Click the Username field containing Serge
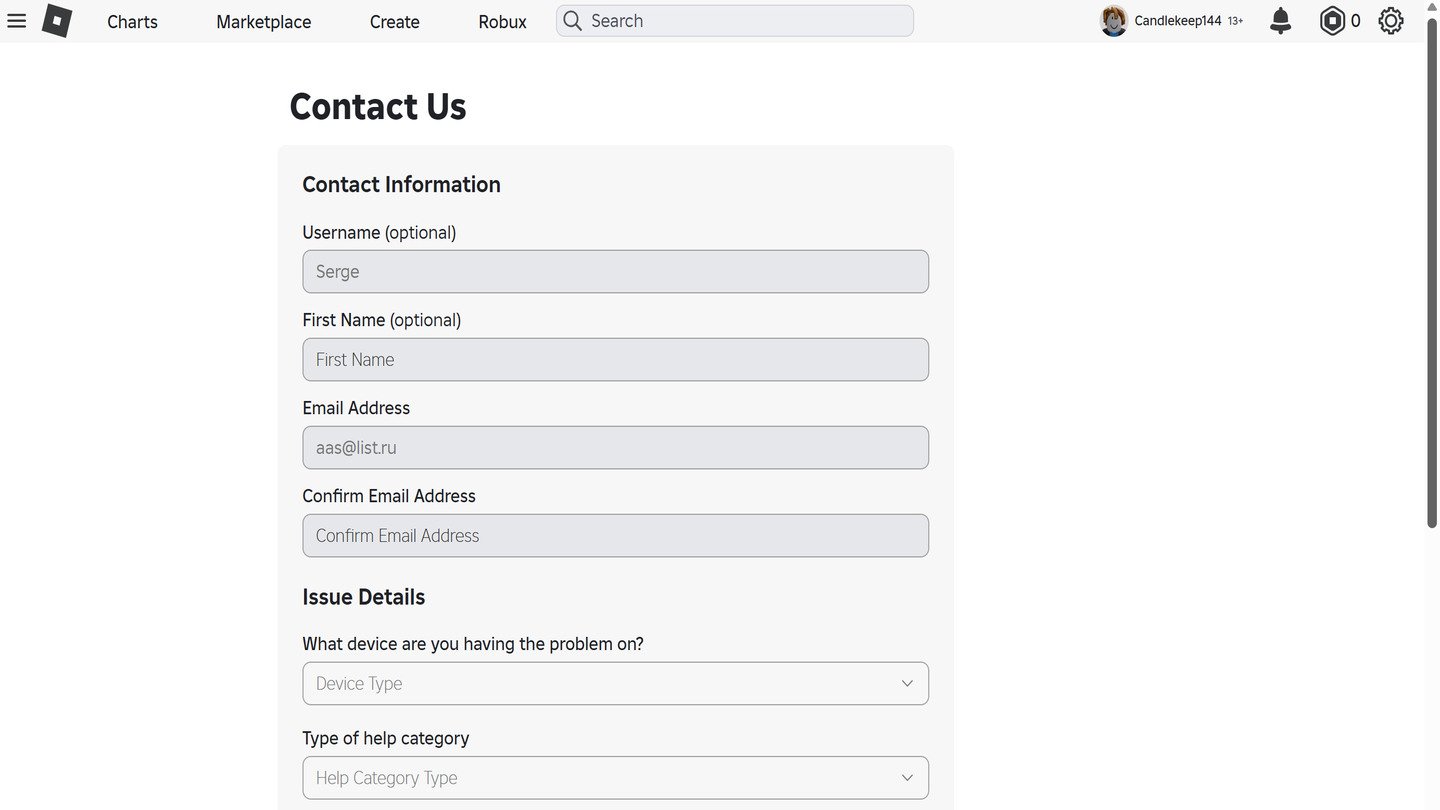The height and width of the screenshot is (810, 1440). (x=616, y=272)
